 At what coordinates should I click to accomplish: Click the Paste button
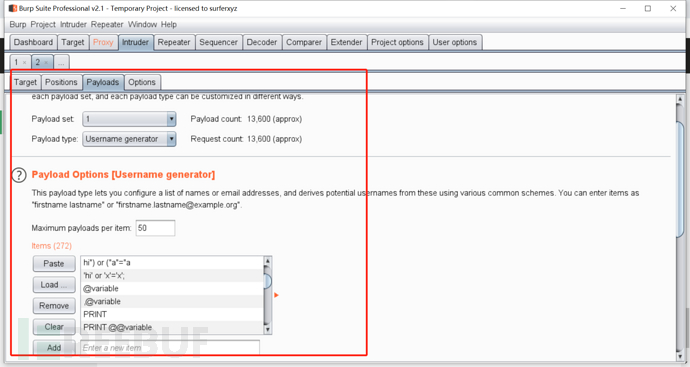[54, 264]
